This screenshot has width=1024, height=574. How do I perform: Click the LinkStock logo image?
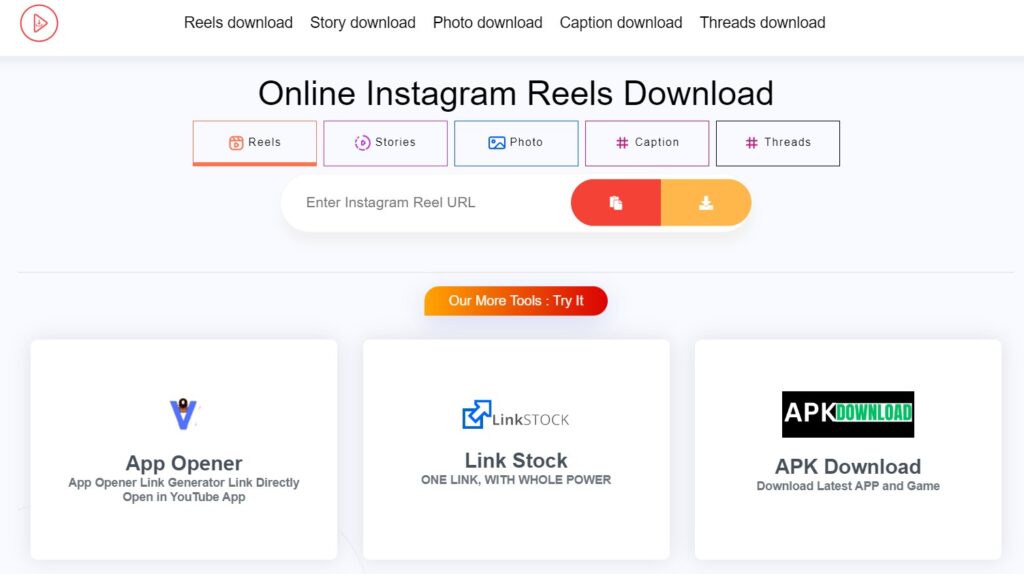click(x=516, y=415)
